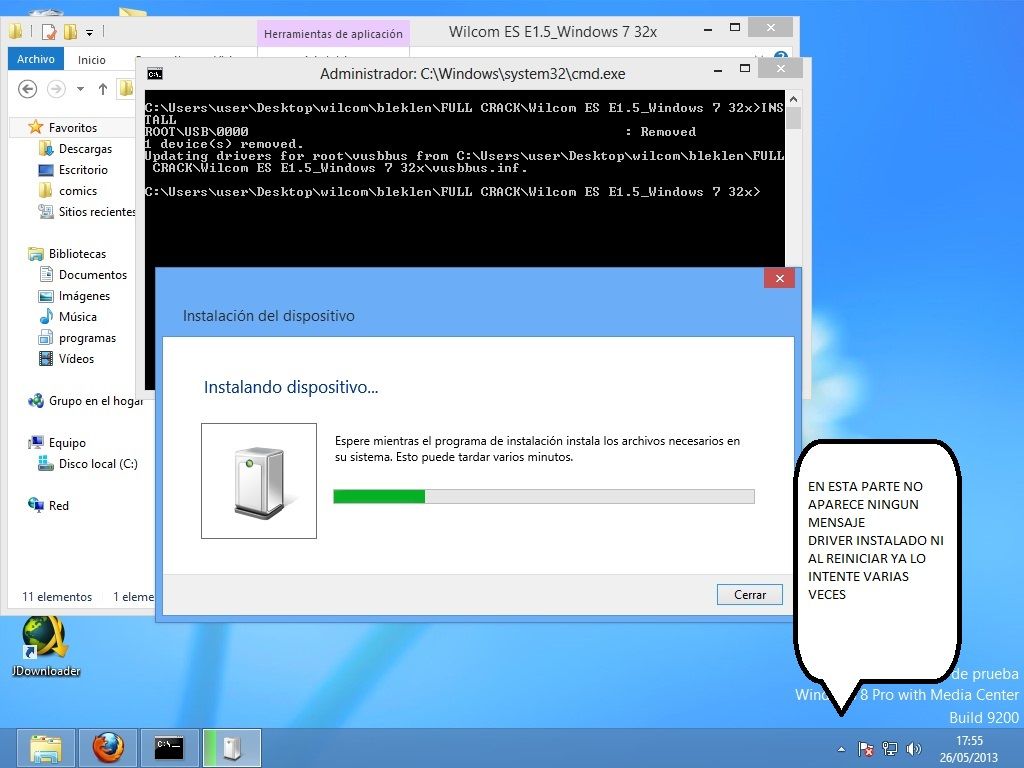Viewport: 1024px width, 768px height.
Task: Click cmd window system menu icon
Action: tap(155, 74)
